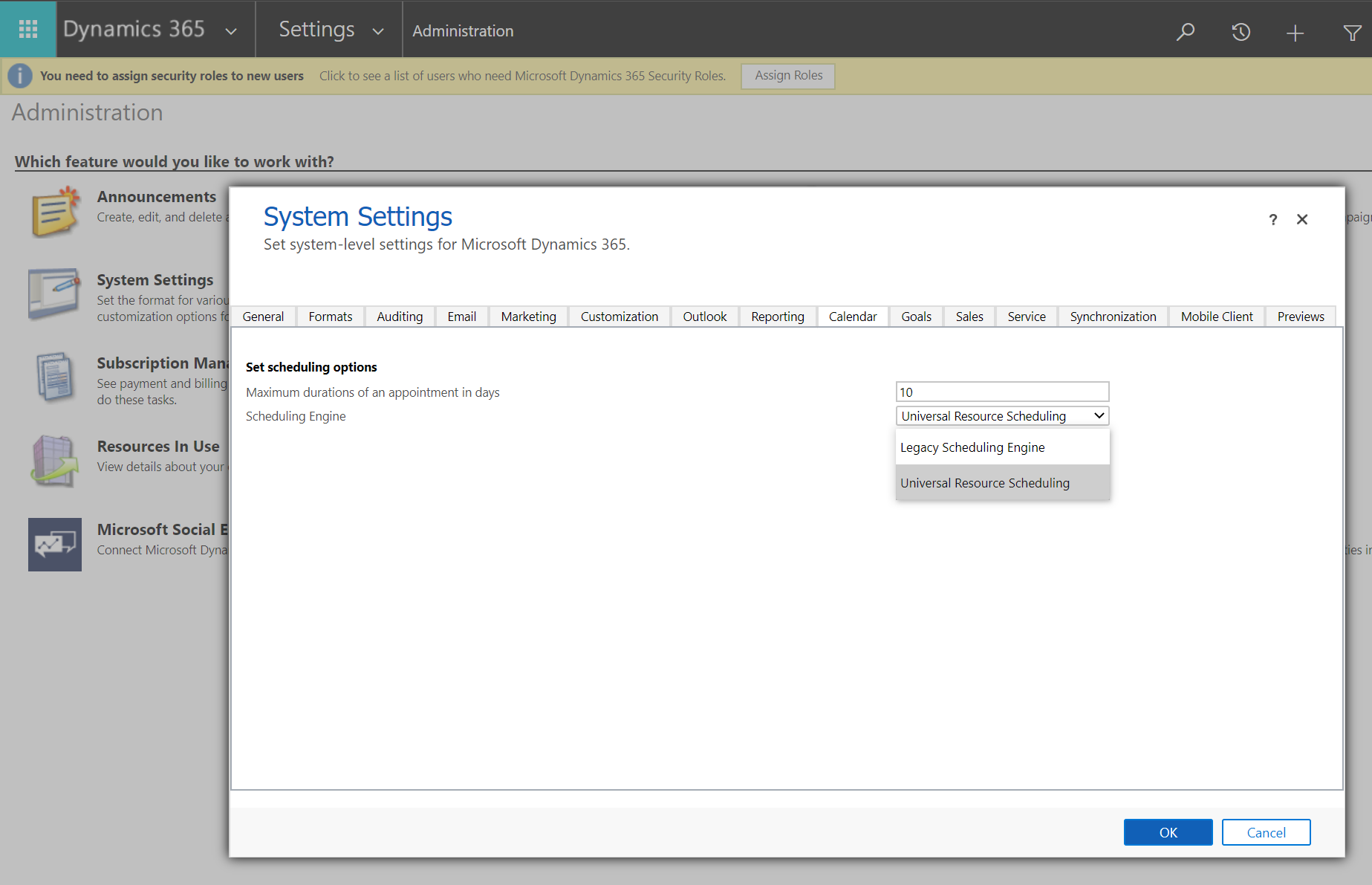
Task: Open the System Settings link in background
Action: pos(155,280)
